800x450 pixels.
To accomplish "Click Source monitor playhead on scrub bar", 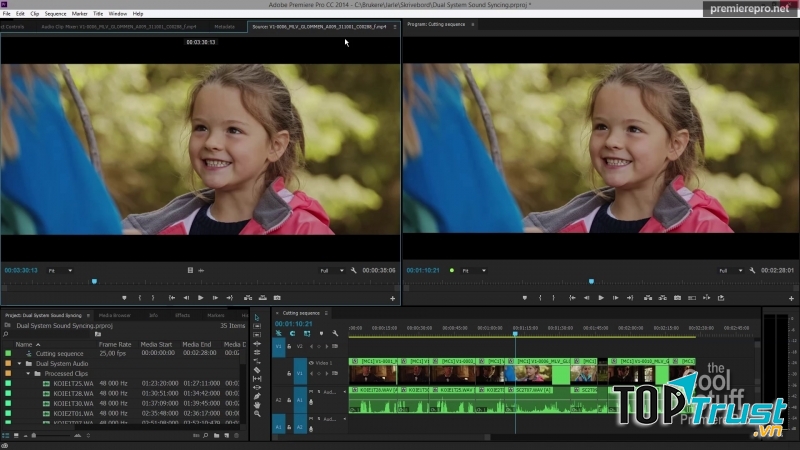I will coord(94,282).
